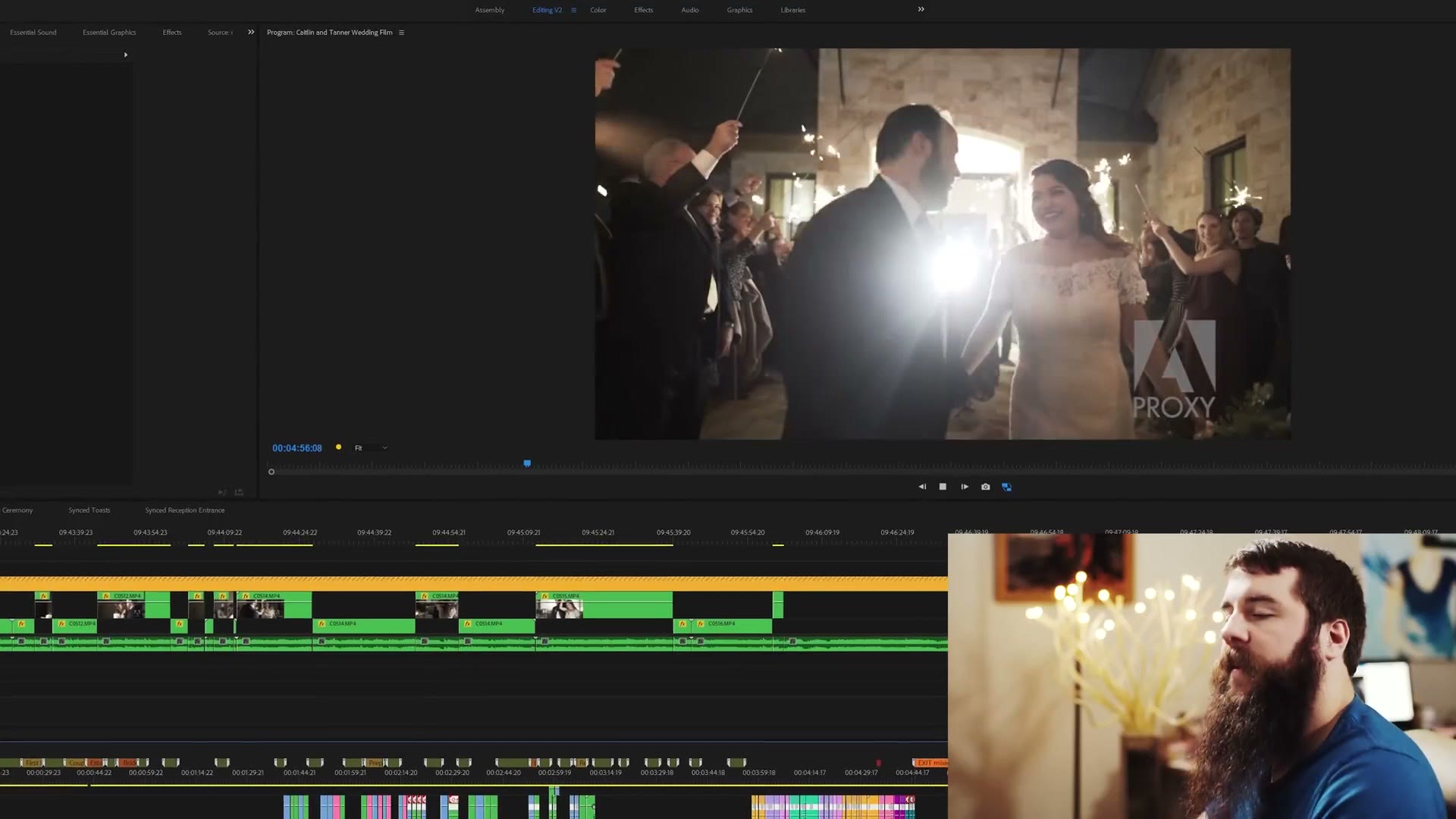
Task: Expand hidden panel tabs next to Source
Action: coord(251,32)
